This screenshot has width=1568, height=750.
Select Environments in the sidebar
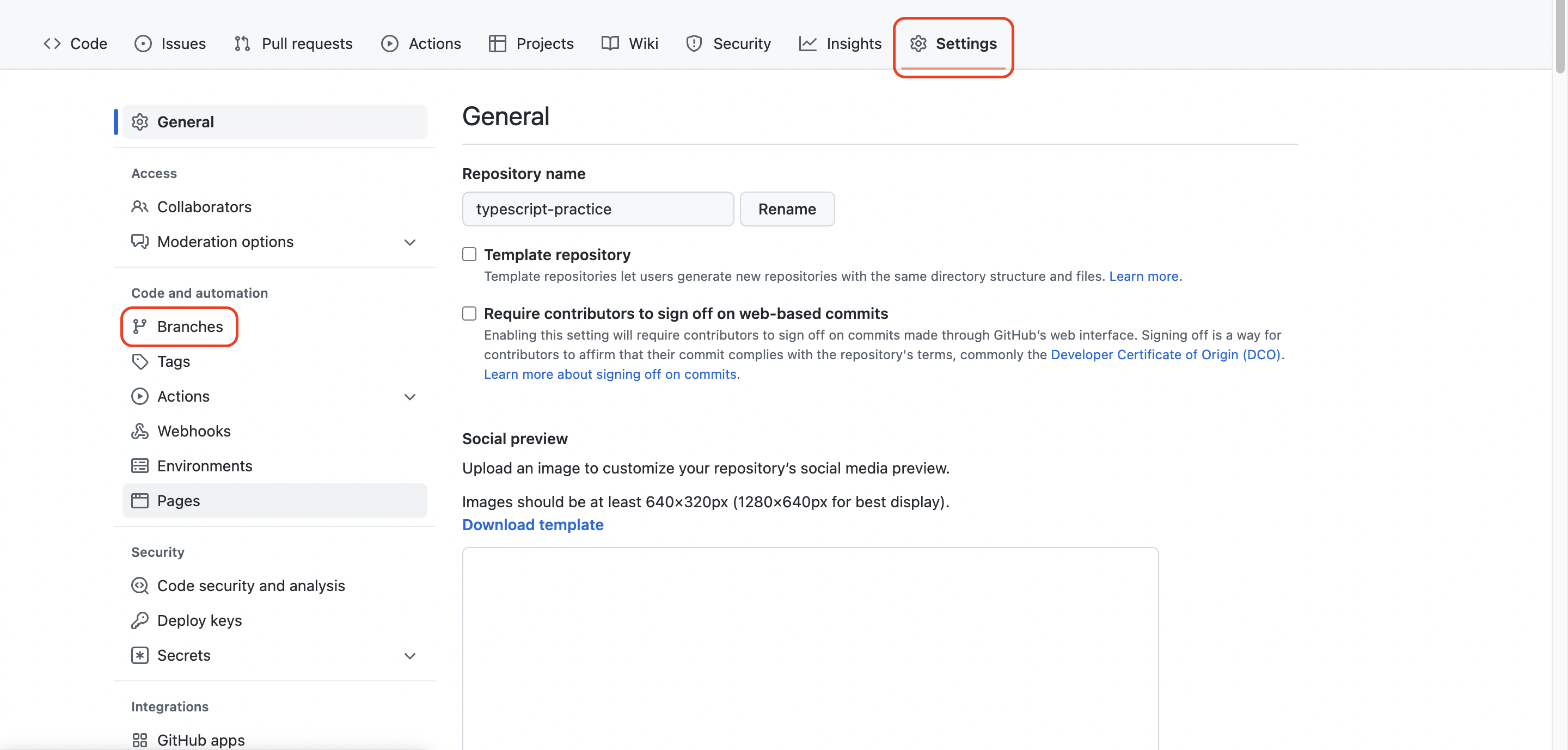tap(274, 466)
